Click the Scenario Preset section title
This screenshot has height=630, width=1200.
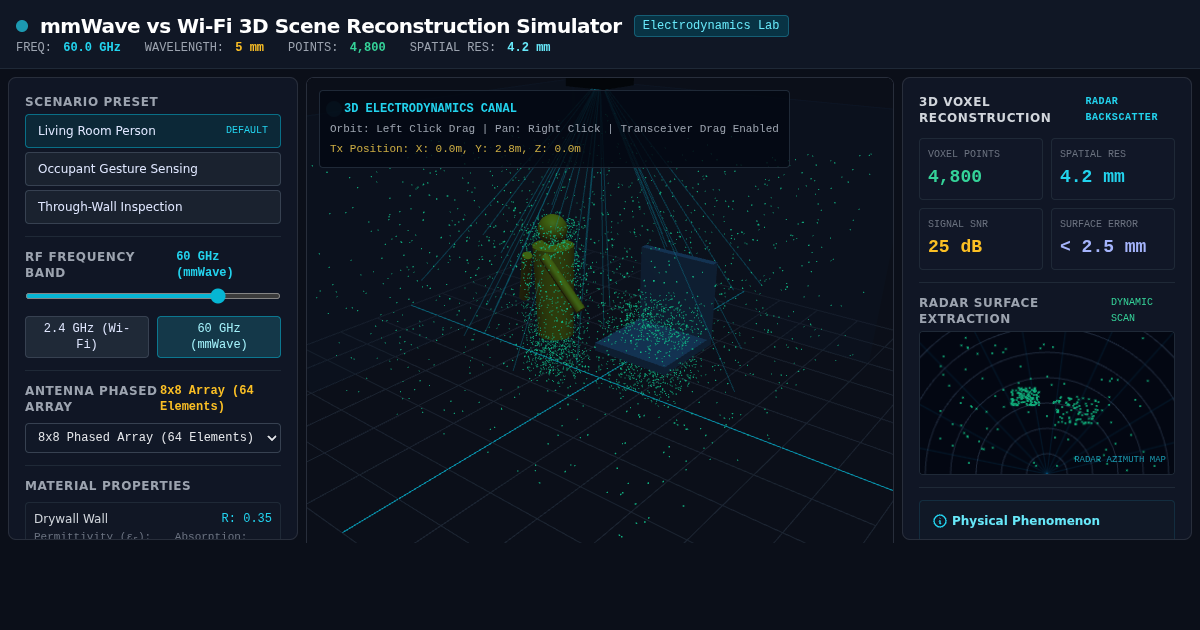tap(92, 102)
